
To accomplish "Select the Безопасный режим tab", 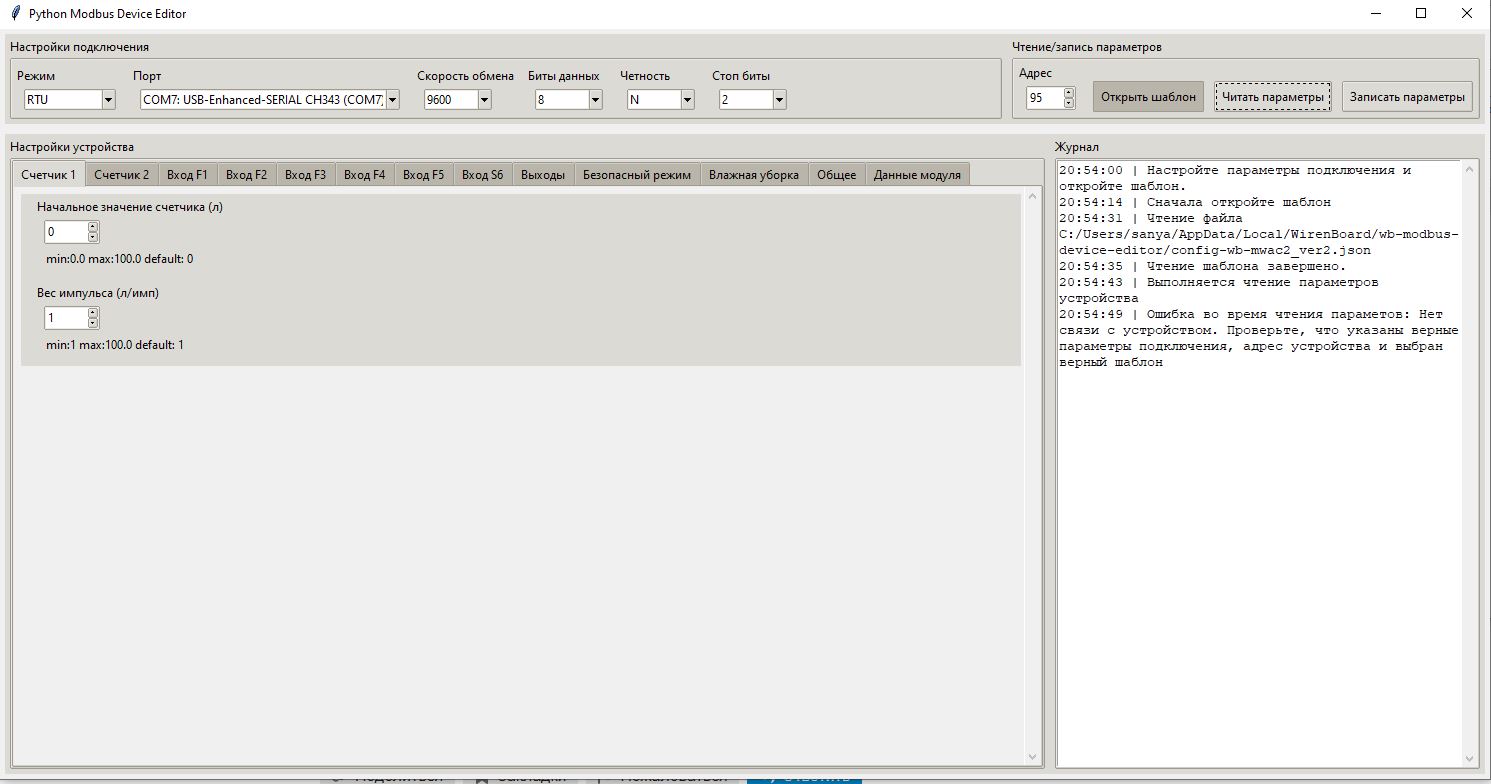I will point(636,175).
